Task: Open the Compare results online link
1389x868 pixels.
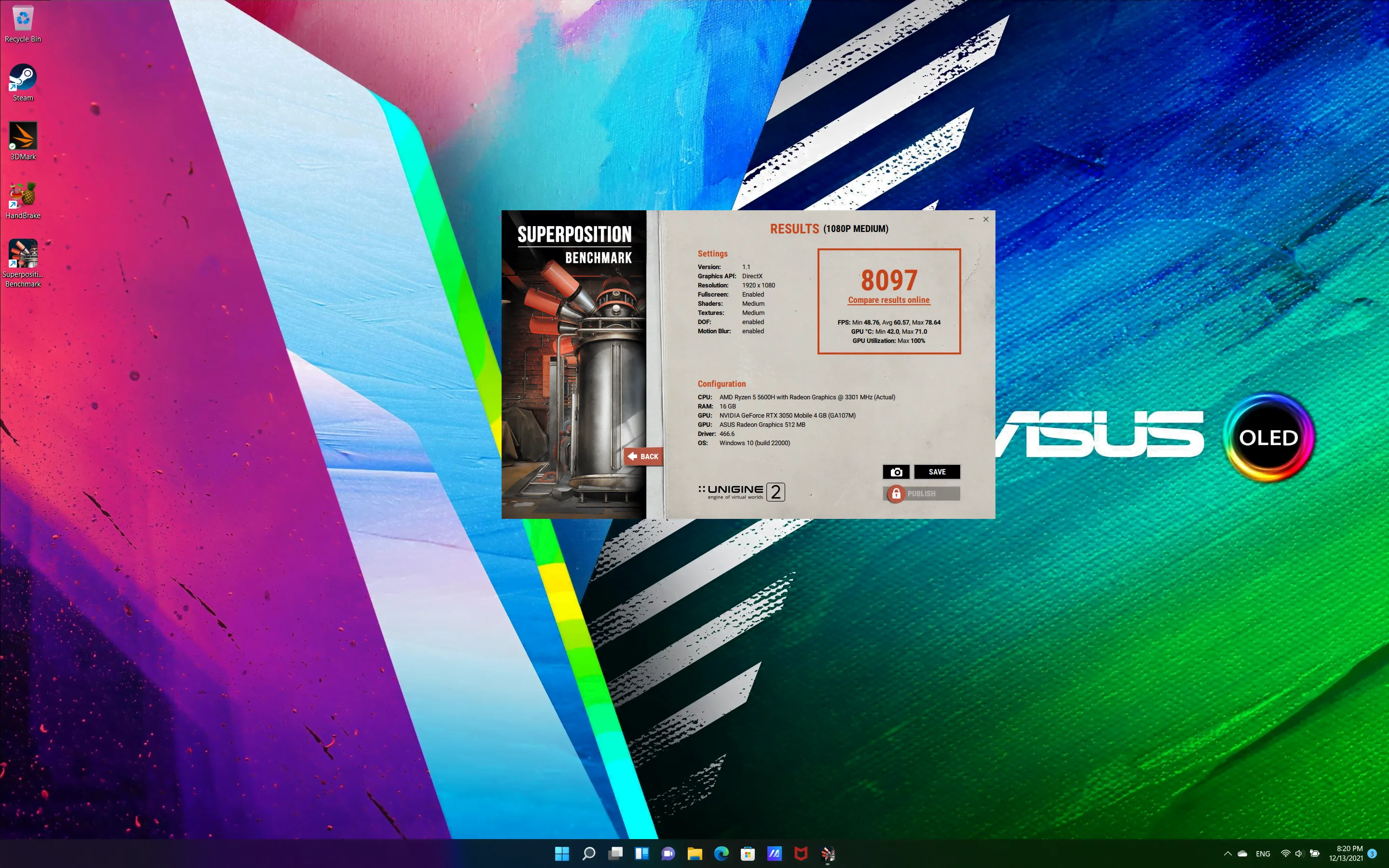Action: pos(888,300)
